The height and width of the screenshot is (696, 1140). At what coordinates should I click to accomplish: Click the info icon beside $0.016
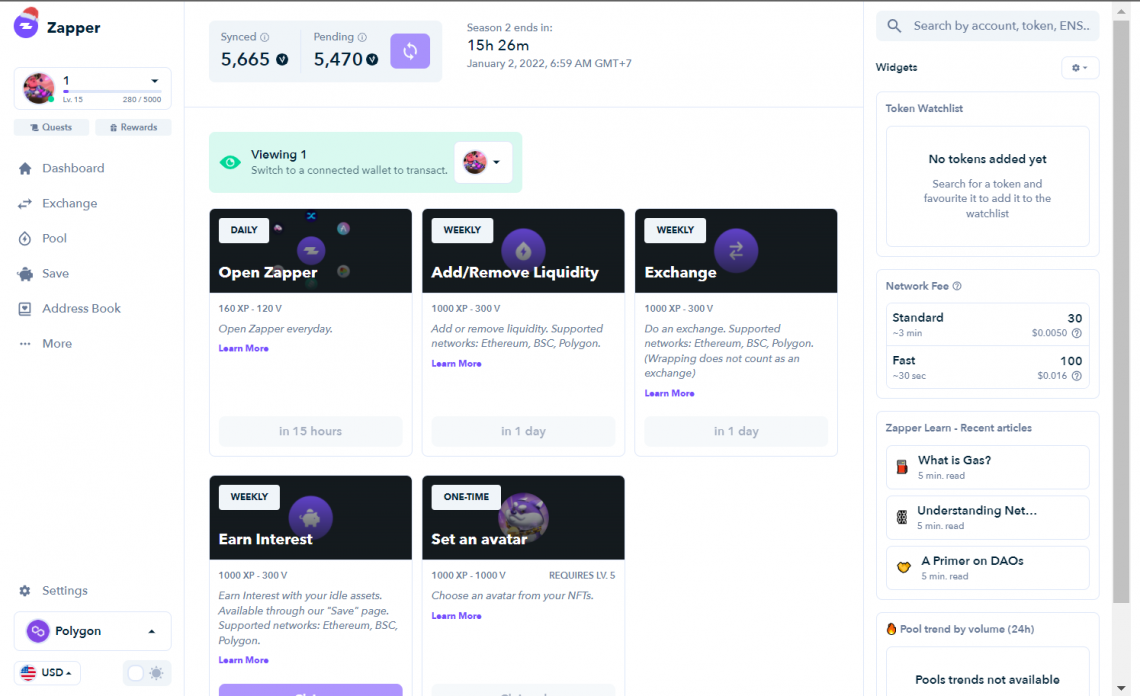click(x=1077, y=376)
